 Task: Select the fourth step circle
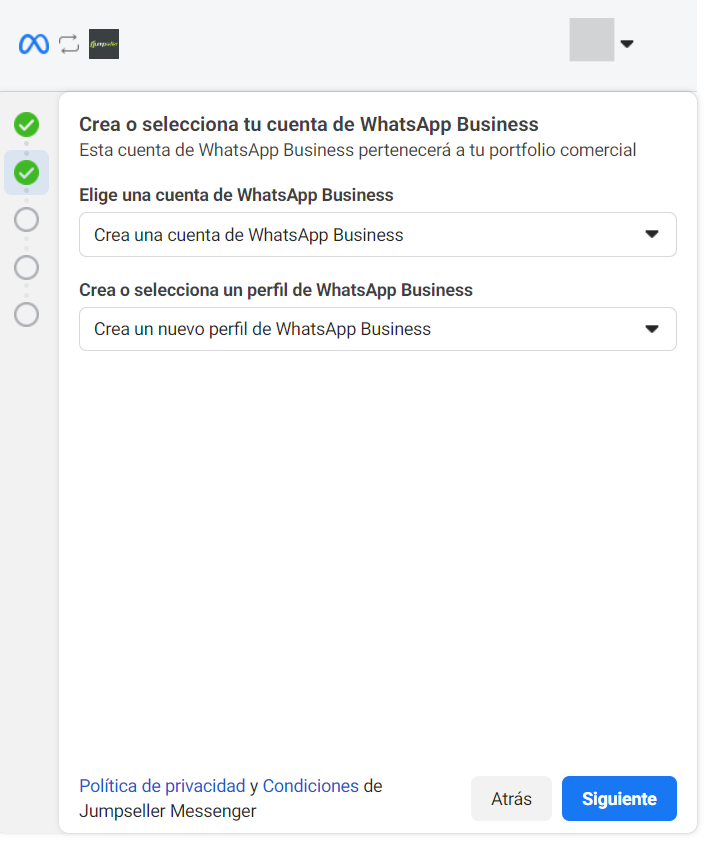coord(26,268)
